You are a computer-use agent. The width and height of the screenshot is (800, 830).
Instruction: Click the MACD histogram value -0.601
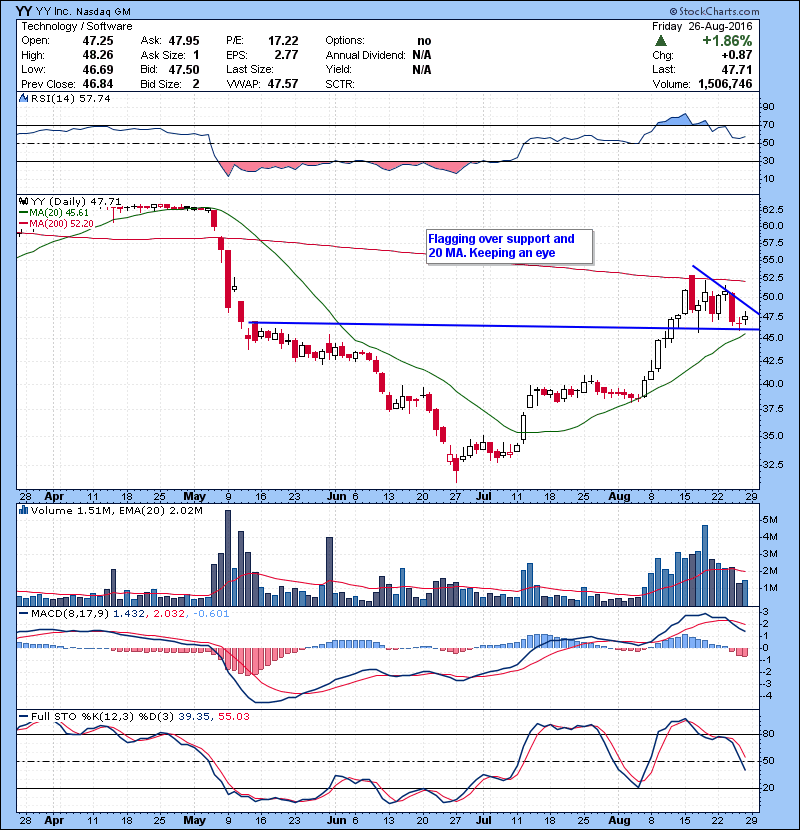(211, 614)
